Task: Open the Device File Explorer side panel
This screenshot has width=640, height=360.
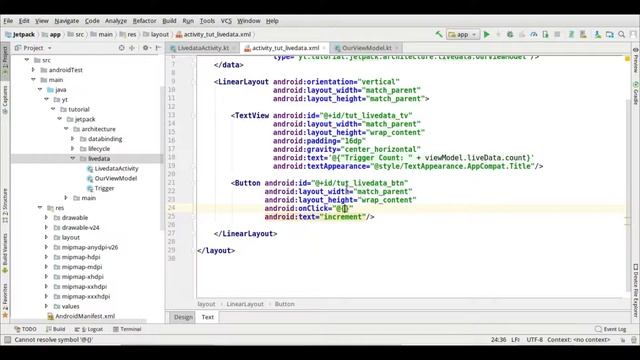Action: point(636,290)
